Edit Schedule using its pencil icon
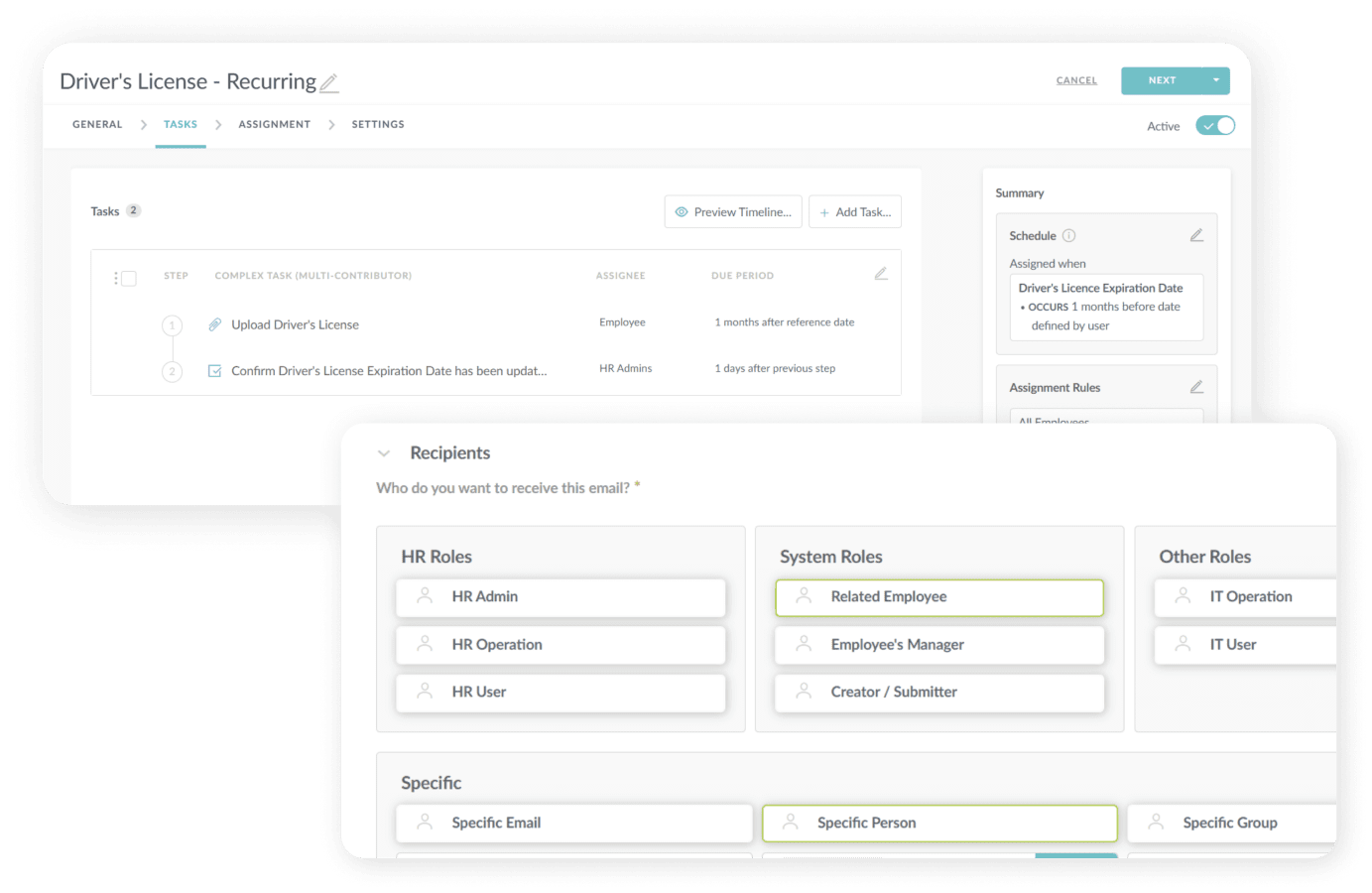1372x893 pixels. [1197, 234]
